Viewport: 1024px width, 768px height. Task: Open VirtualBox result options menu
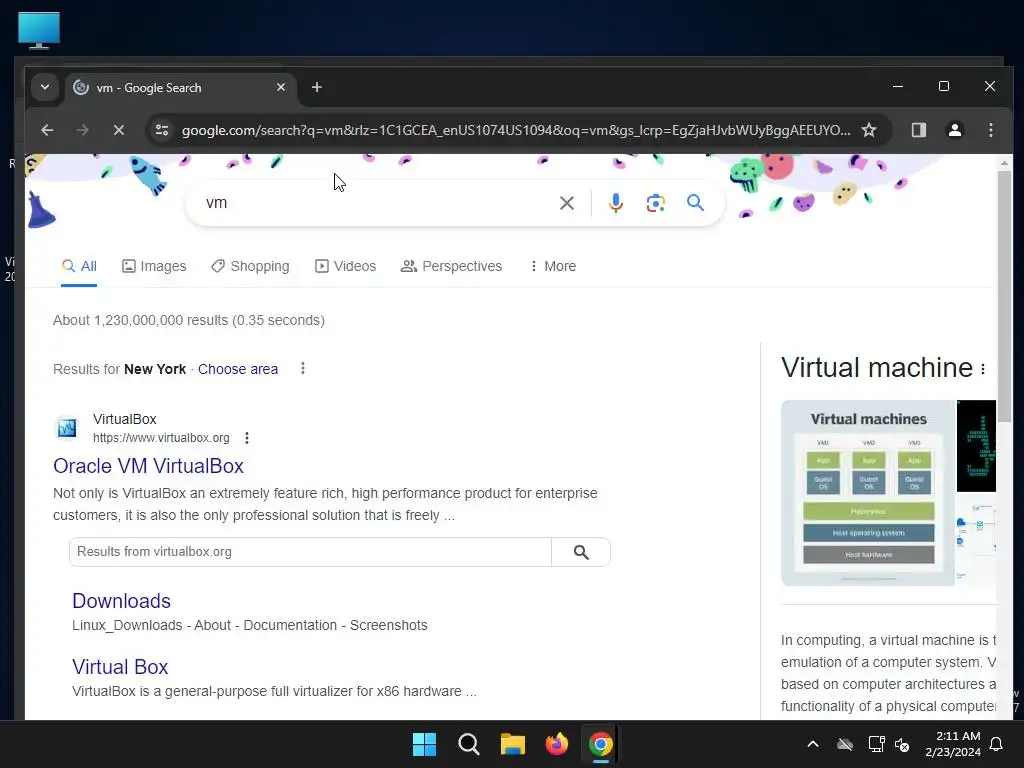(x=247, y=438)
